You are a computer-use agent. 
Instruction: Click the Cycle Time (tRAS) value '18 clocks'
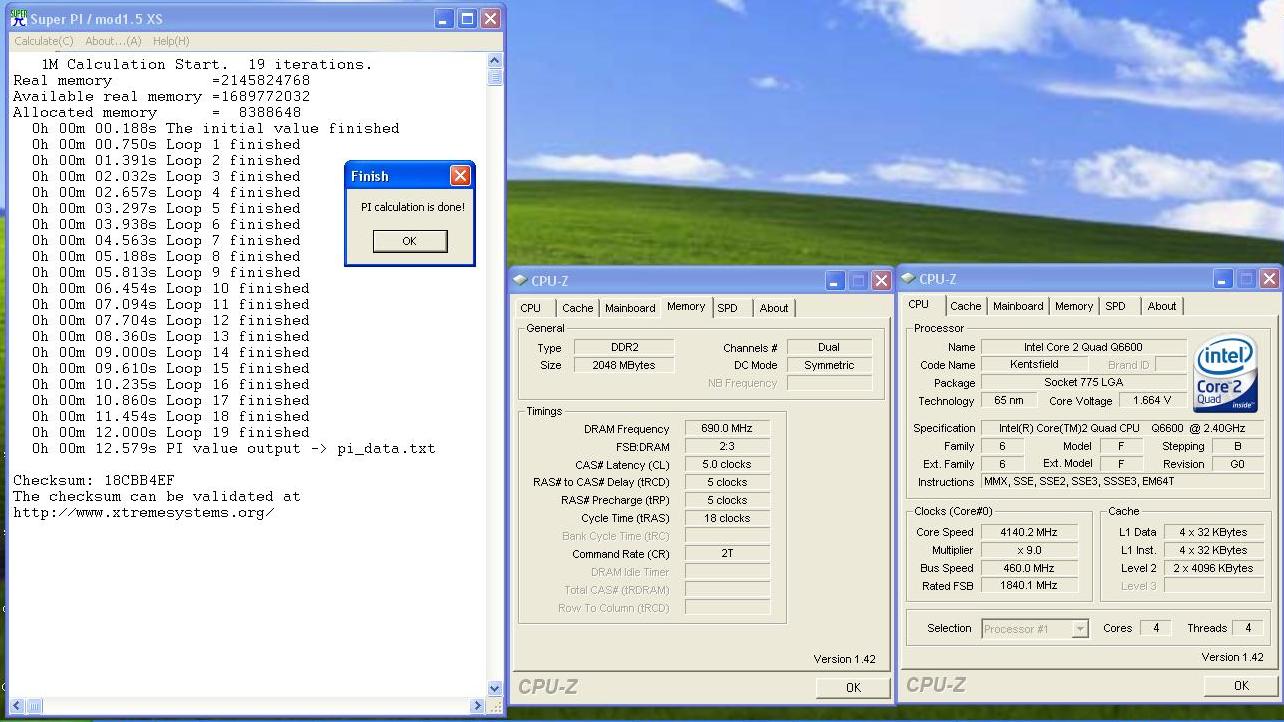727,518
